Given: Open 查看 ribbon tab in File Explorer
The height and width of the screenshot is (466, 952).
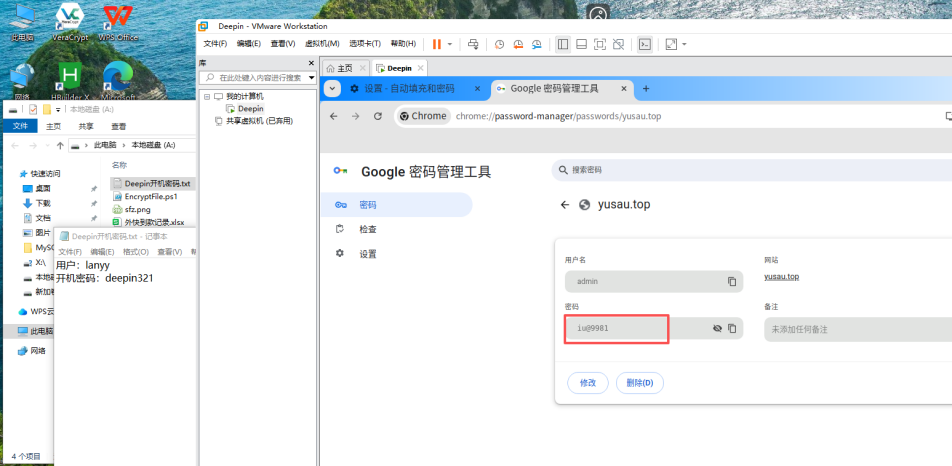Looking at the screenshot, I should 118,126.
